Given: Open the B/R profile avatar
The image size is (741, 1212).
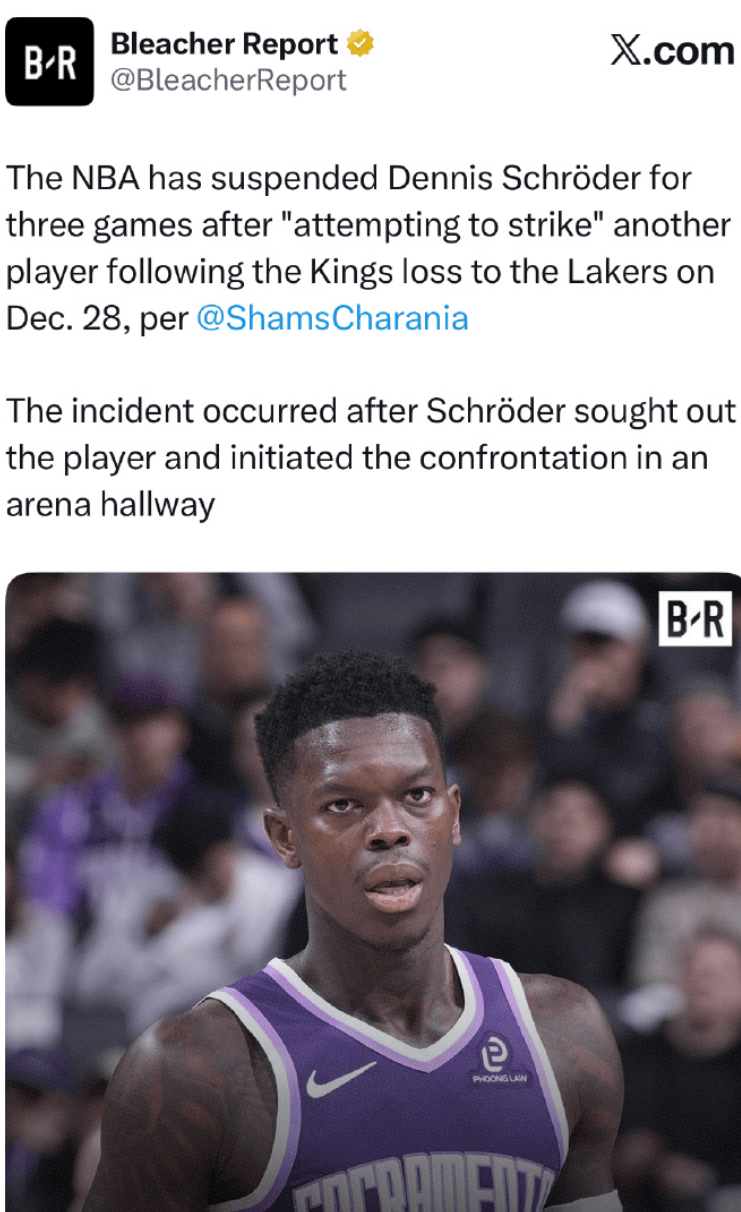Looking at the screenshot, I should coord(49,61).
